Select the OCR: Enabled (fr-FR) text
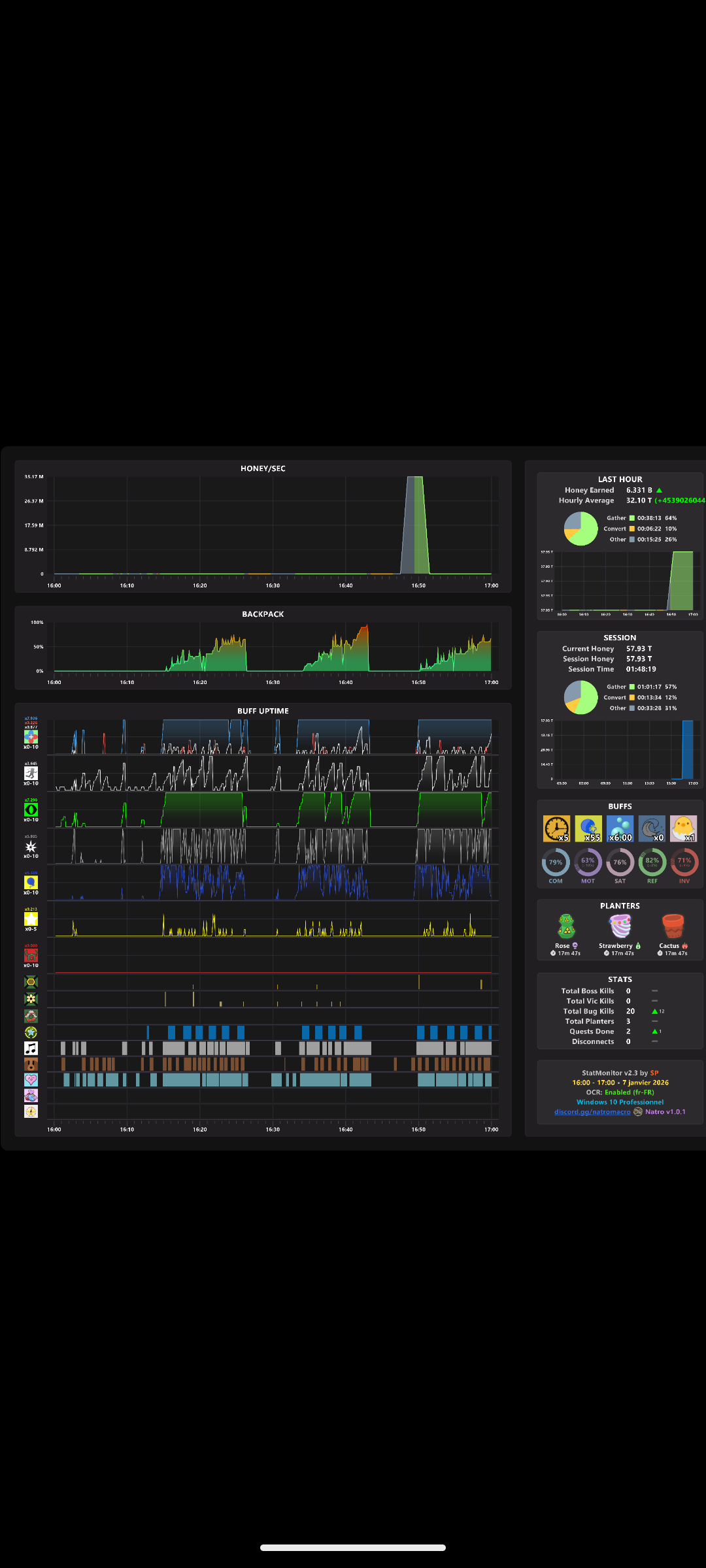Image resolution: width=706 pixels, height=1568 pixels. coord(620,1092)
